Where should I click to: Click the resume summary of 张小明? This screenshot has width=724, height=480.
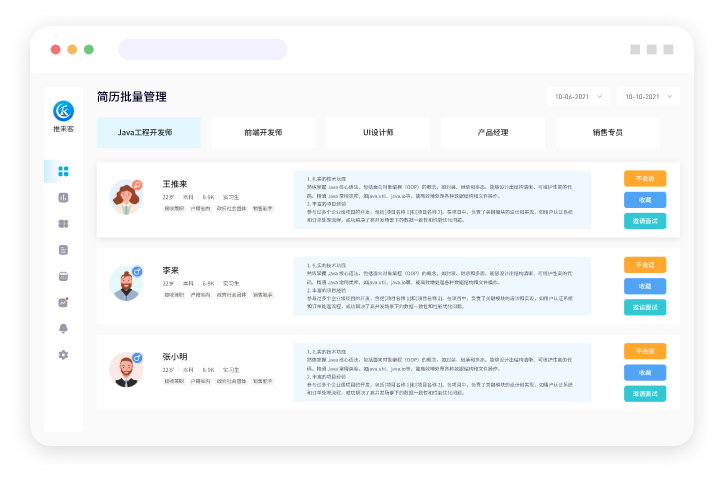tap(442, 372)
